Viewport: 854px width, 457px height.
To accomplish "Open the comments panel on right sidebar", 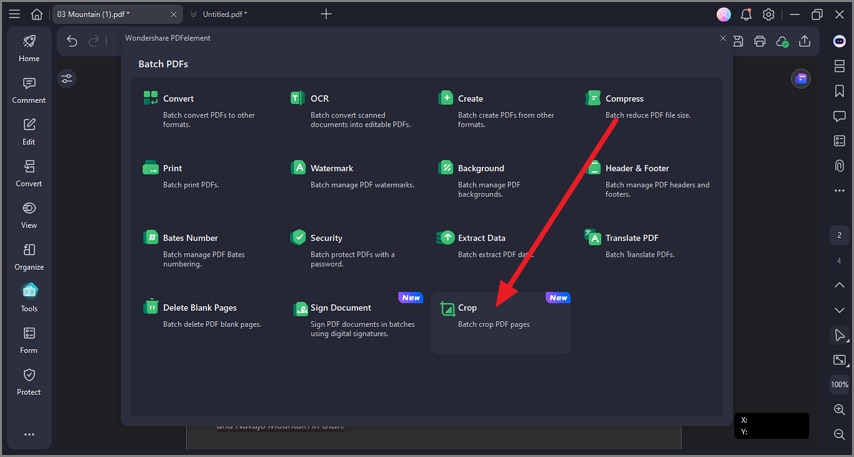I will (x=839, y=115).
